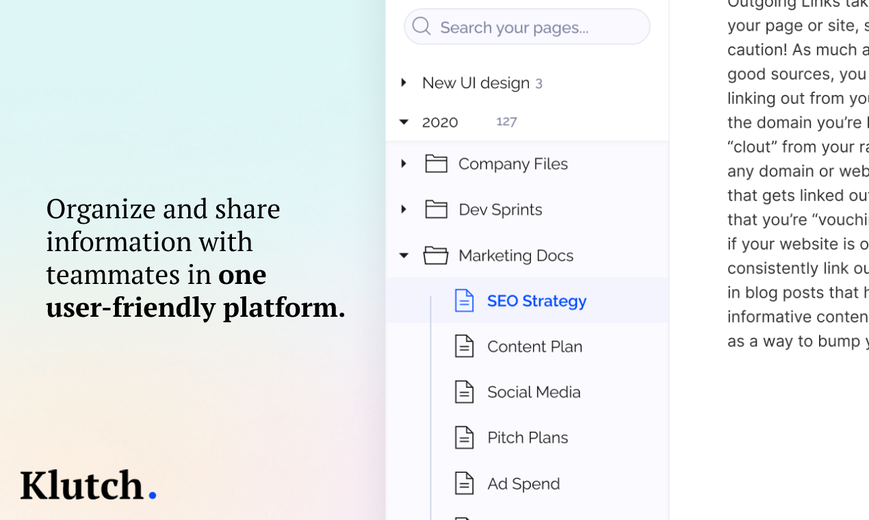Collapse the Marketing Docs folder arrow
This screenshot has height=520, width=869.
coord(404,256)
